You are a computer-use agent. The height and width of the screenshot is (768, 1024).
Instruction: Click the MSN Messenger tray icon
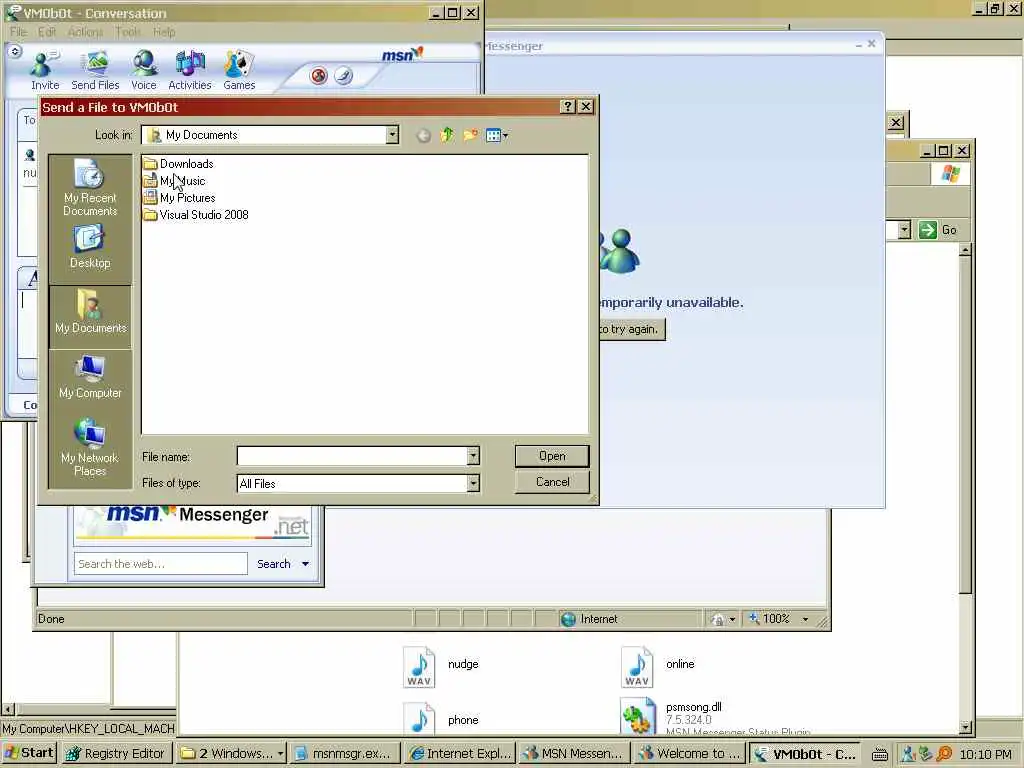908,754
